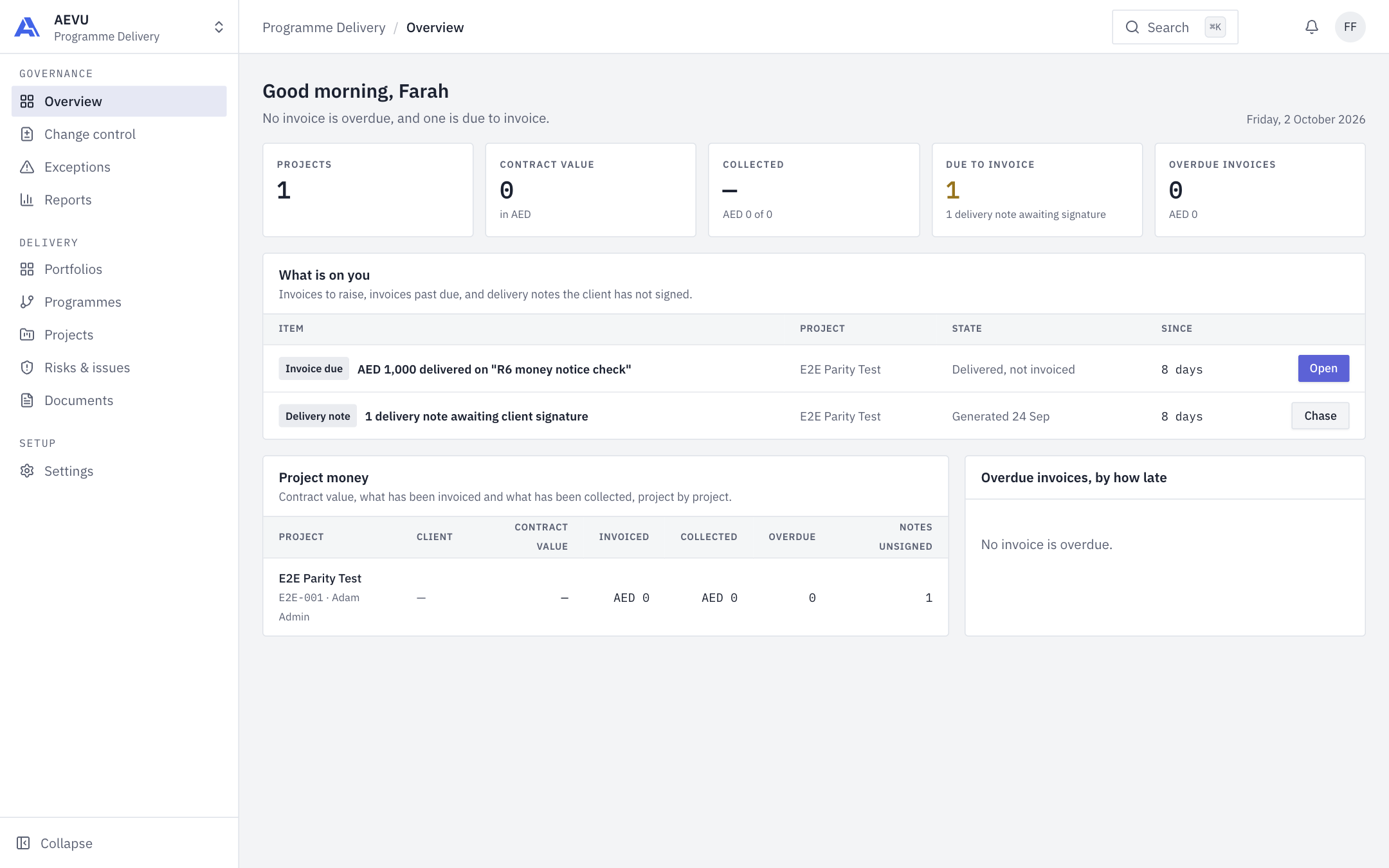The height and width of the screenshot is (868, 1389).
Task: Open notifications bell icon
Action: coord(1312,27)
